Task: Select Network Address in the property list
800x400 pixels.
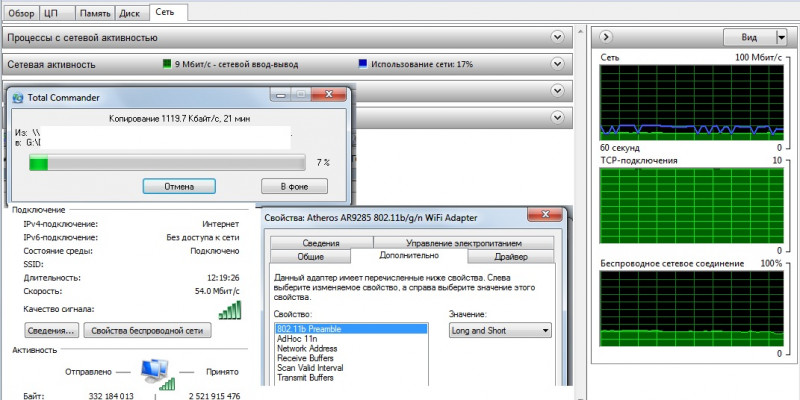Action: click(307, 349)
